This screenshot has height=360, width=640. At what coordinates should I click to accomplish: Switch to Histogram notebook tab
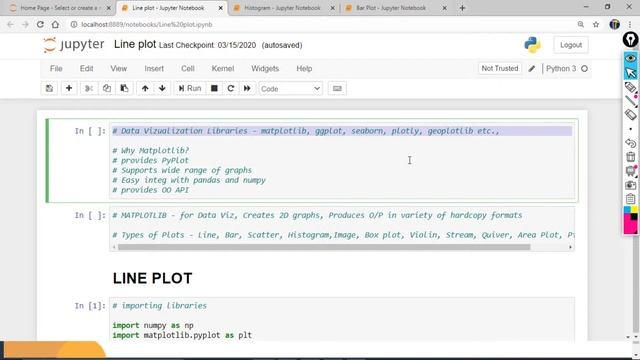[283, 8]
